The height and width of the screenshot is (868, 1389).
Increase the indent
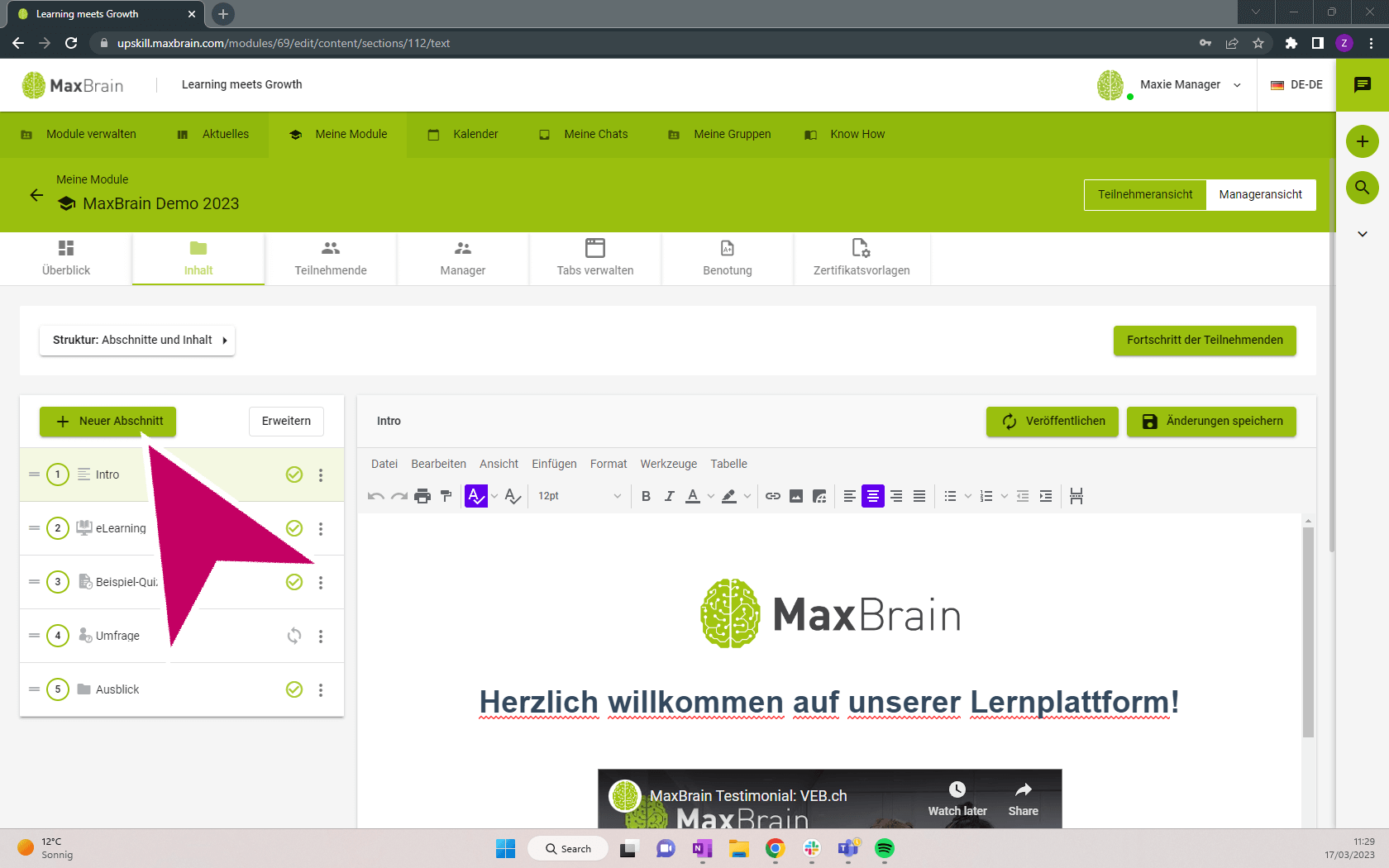[x=1046, y=496]
